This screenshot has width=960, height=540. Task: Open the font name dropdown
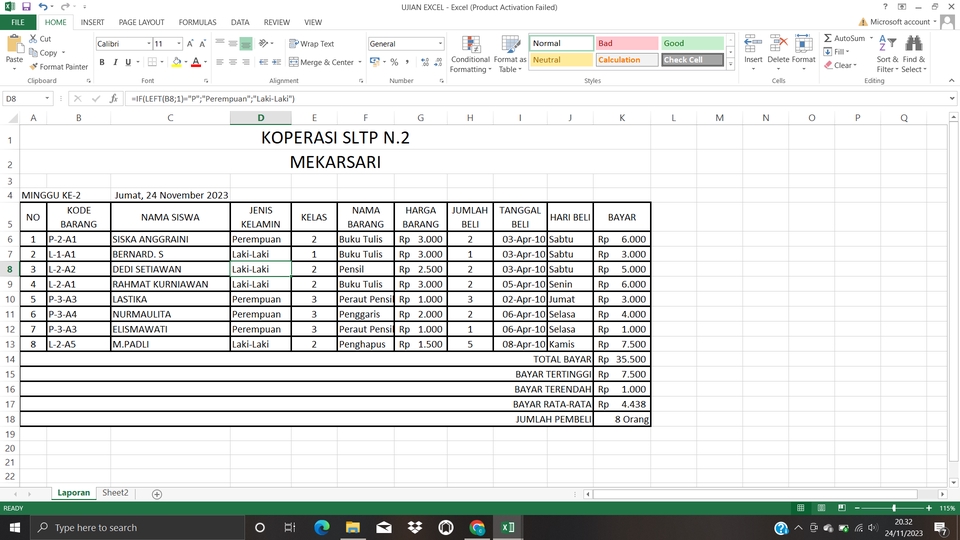(148, 43)
